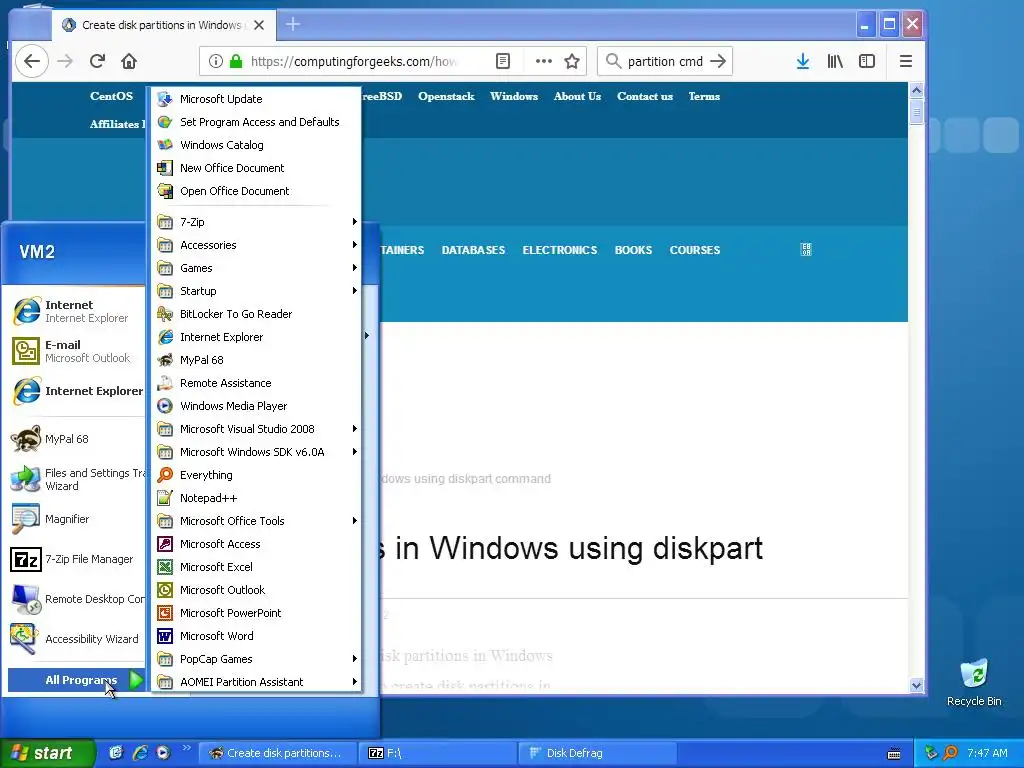Open the CentOS site navigation link
This screenshot has height=768, width=1024.
111,96
